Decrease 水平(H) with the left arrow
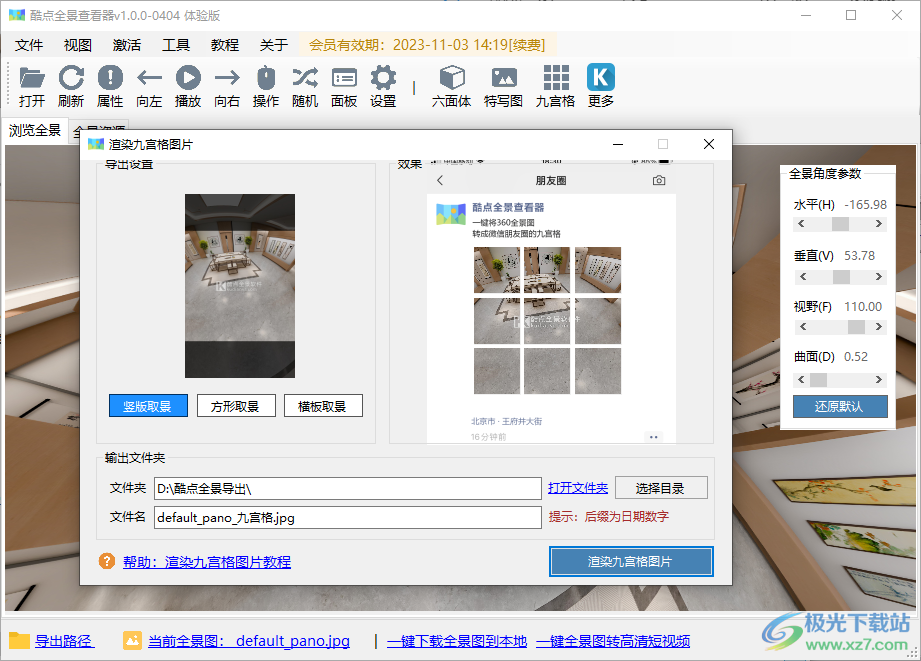Screen dimensions: 921x661 click(801, 224)
